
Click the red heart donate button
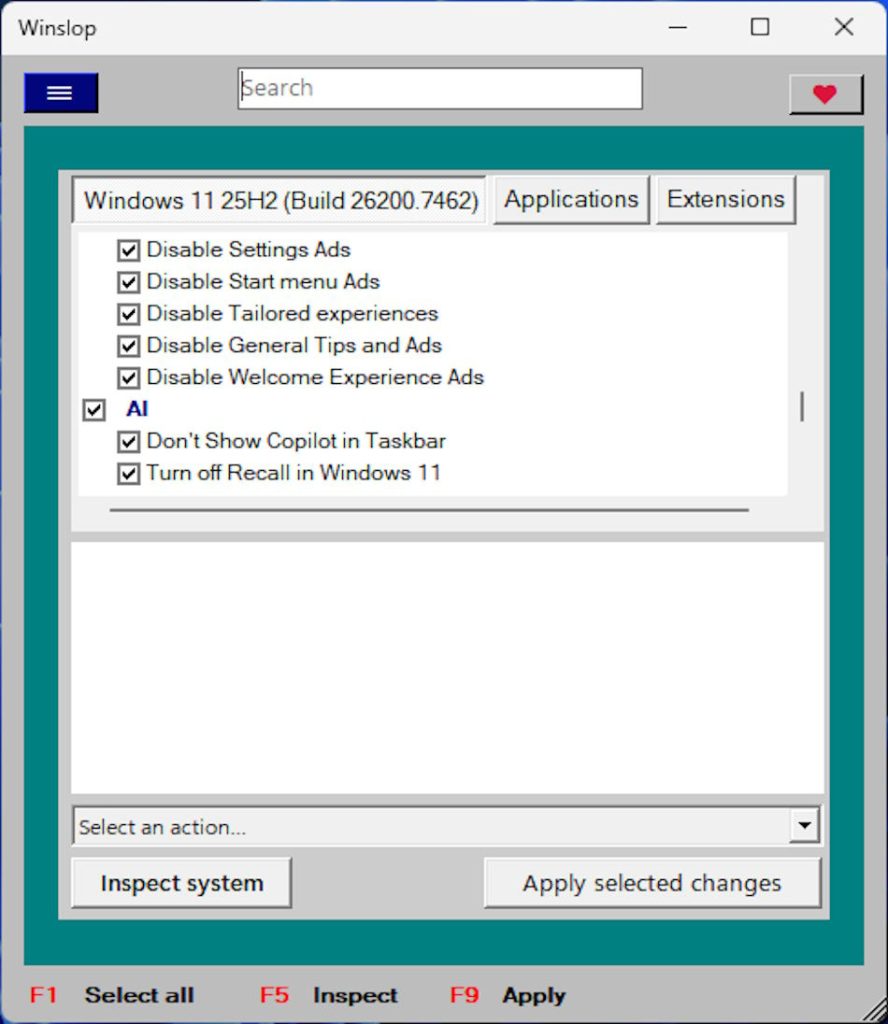(x=825, y=95)
